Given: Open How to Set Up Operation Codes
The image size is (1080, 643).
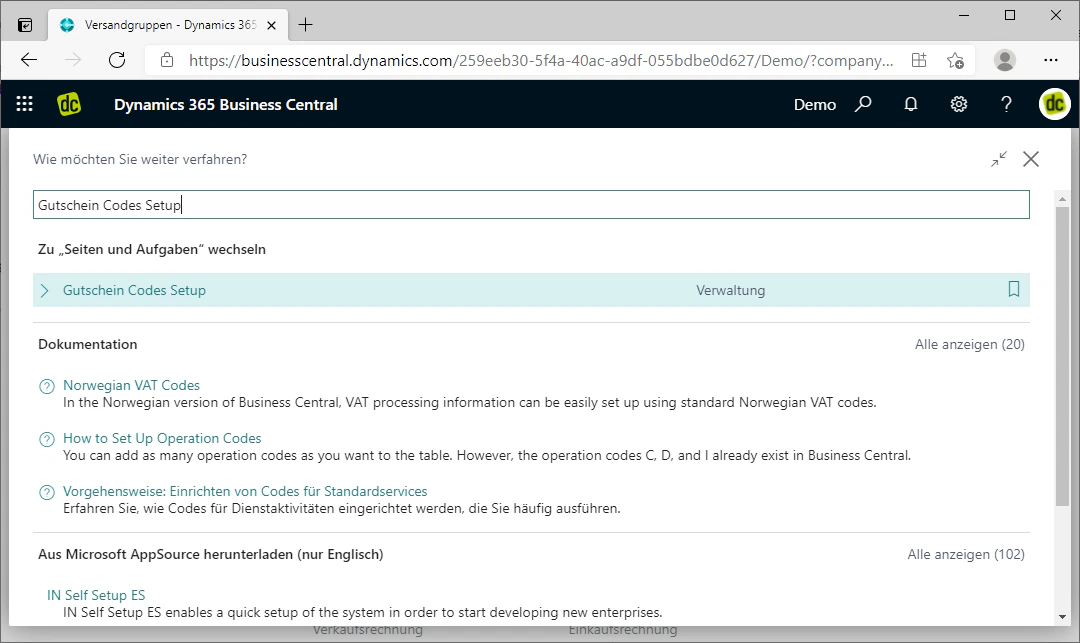Looking at the screenshot, I should point(162,439).
